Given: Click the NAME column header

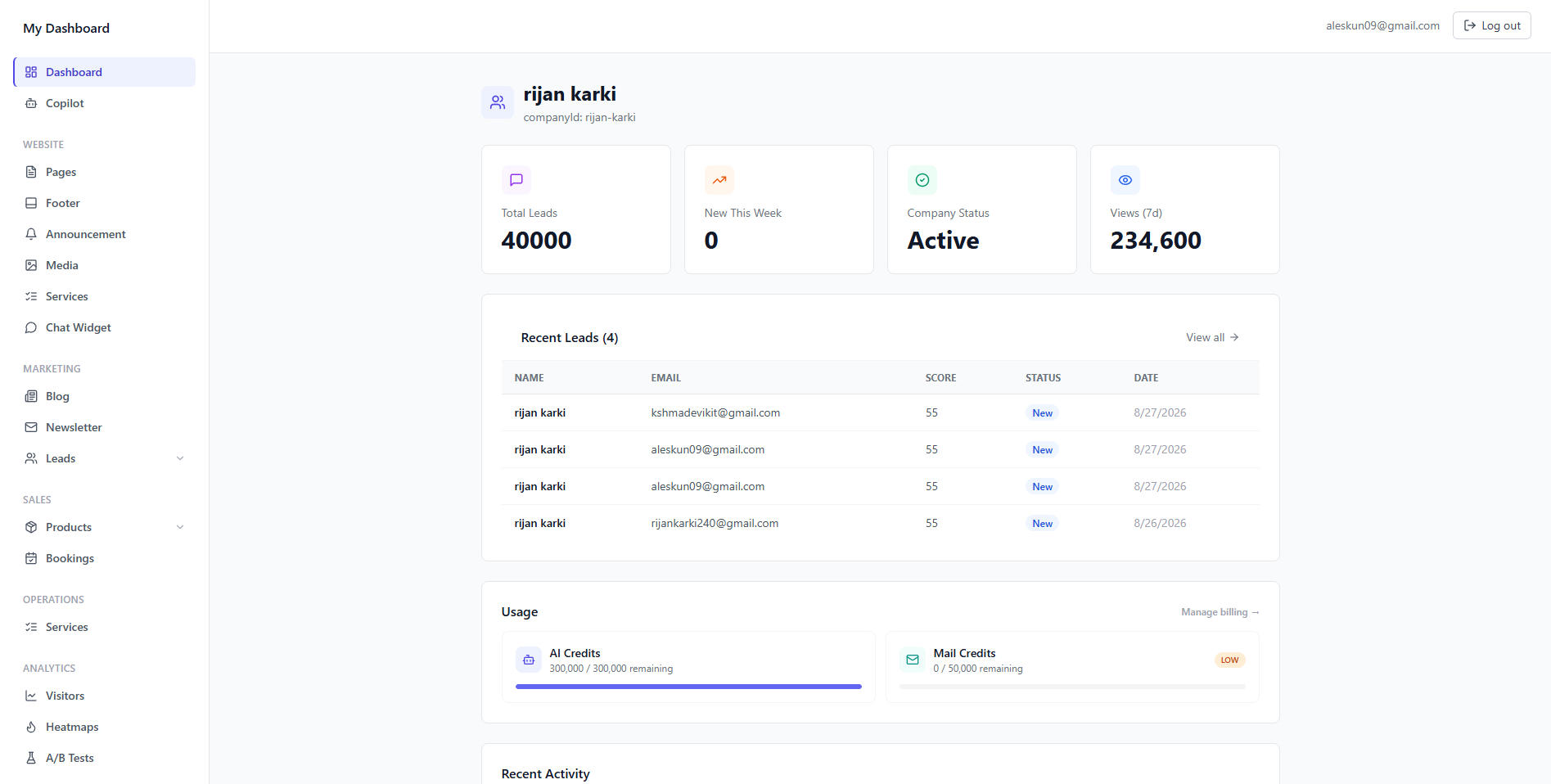Looking at the screenshot, I should click(x=529, y=378).
